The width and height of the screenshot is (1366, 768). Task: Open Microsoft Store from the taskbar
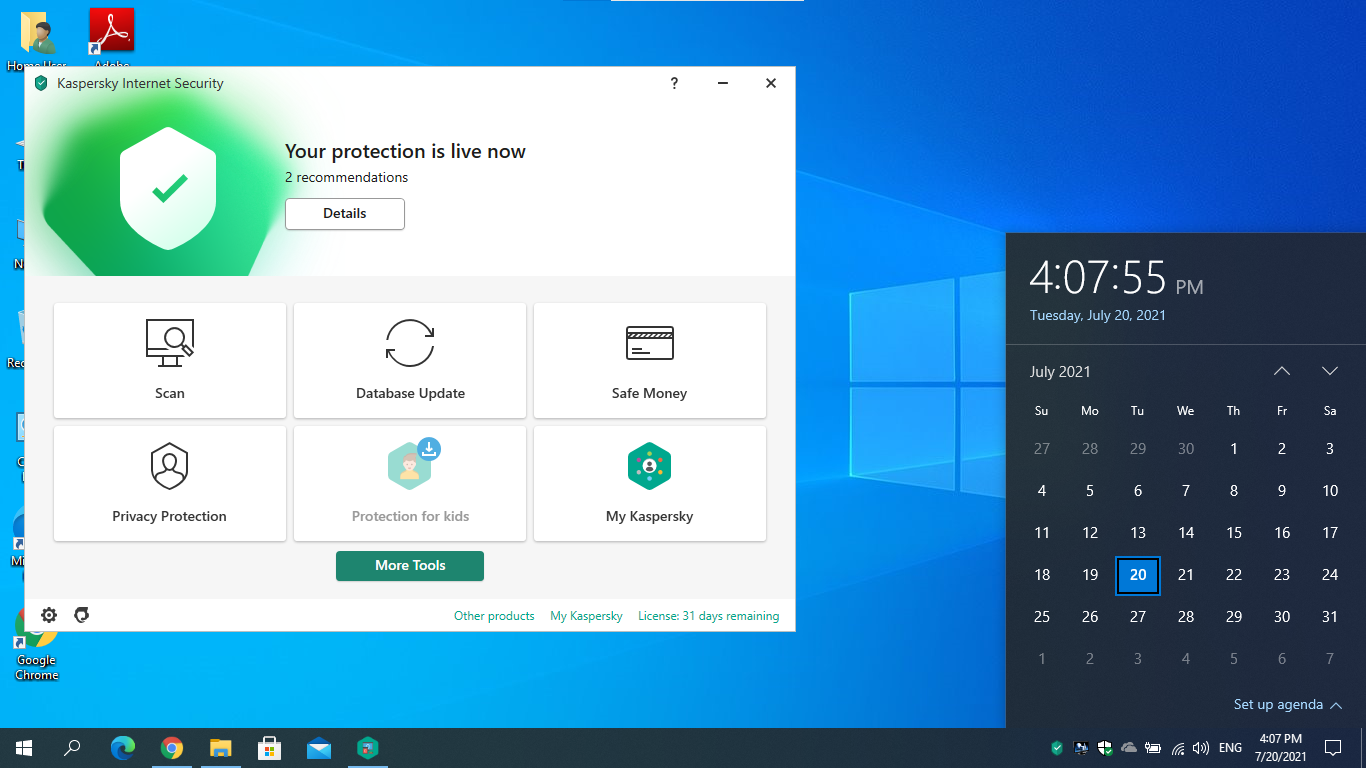(270, 748)
